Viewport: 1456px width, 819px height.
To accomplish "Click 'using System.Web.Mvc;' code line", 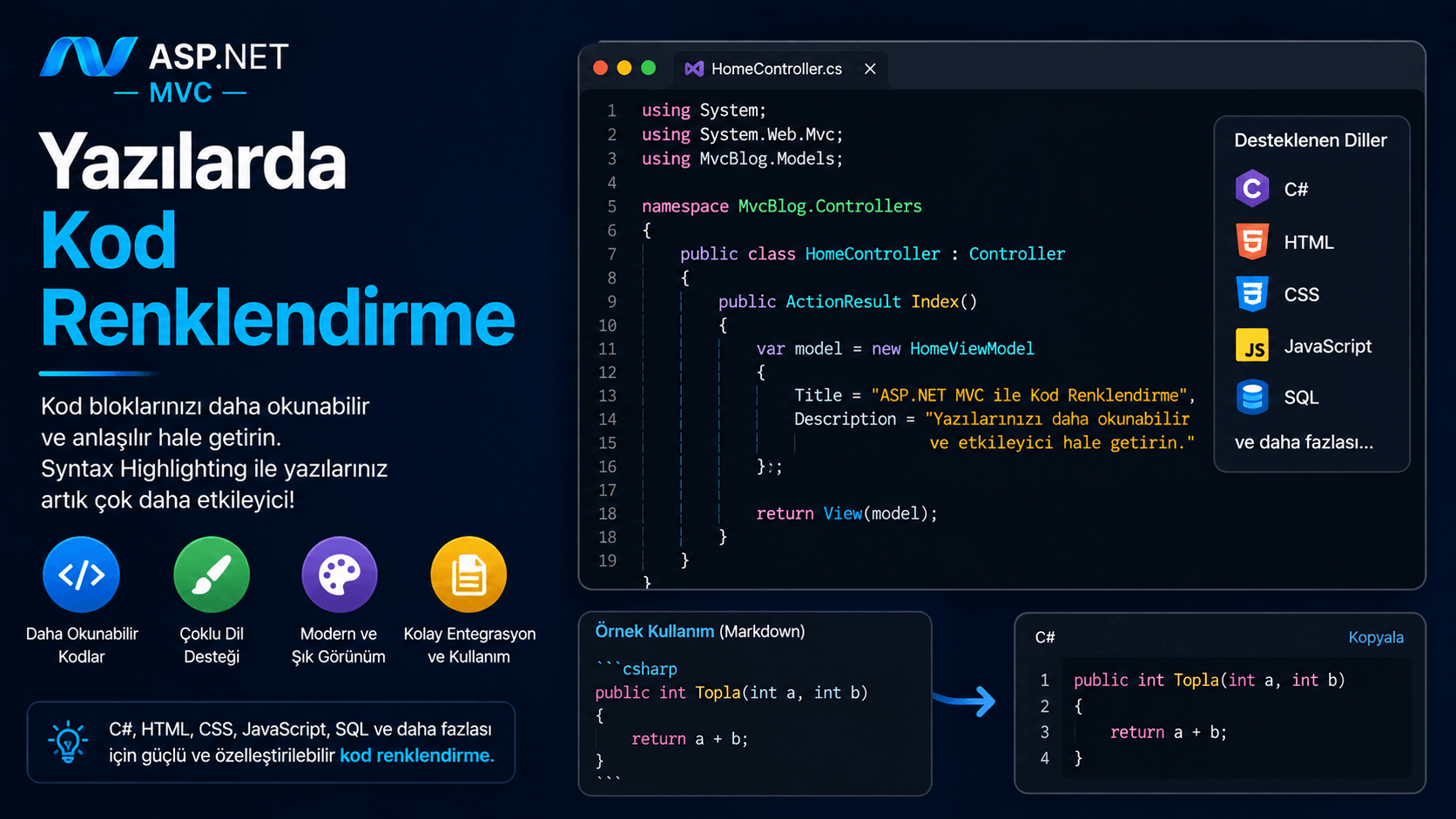I will (x=743, y=135).
